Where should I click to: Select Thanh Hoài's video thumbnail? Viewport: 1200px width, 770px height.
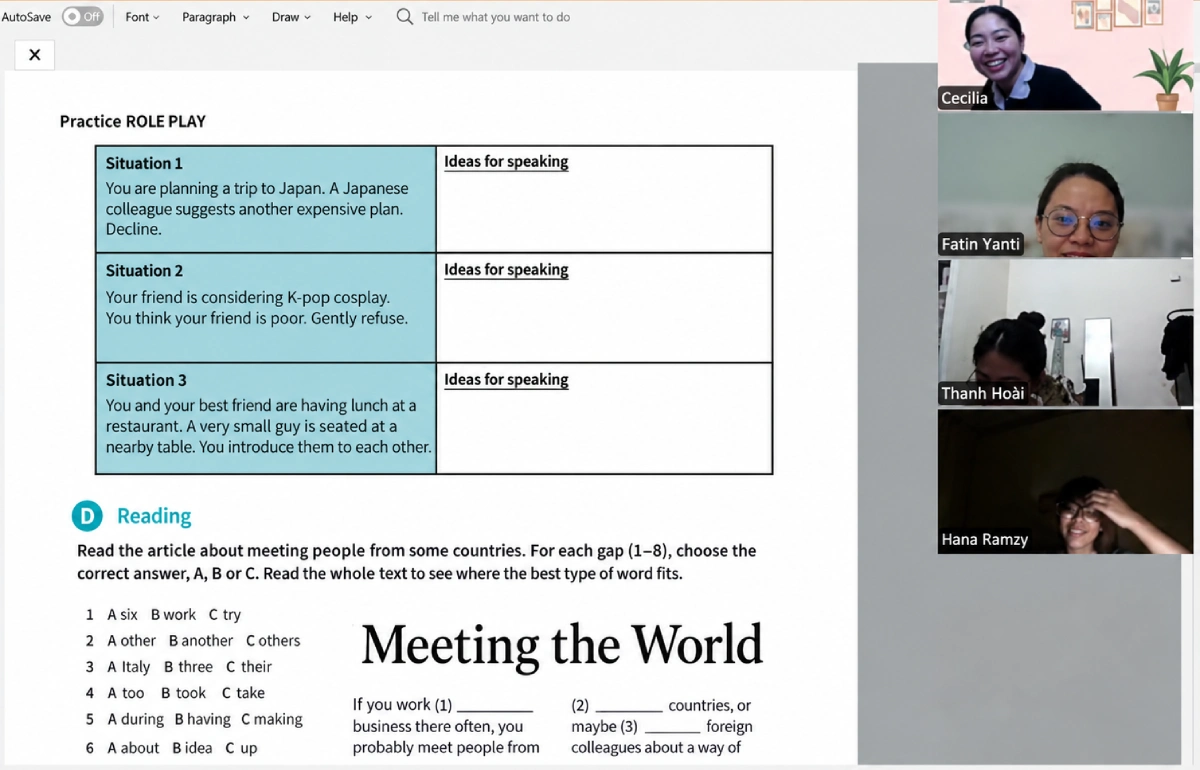pos(1066,333)
